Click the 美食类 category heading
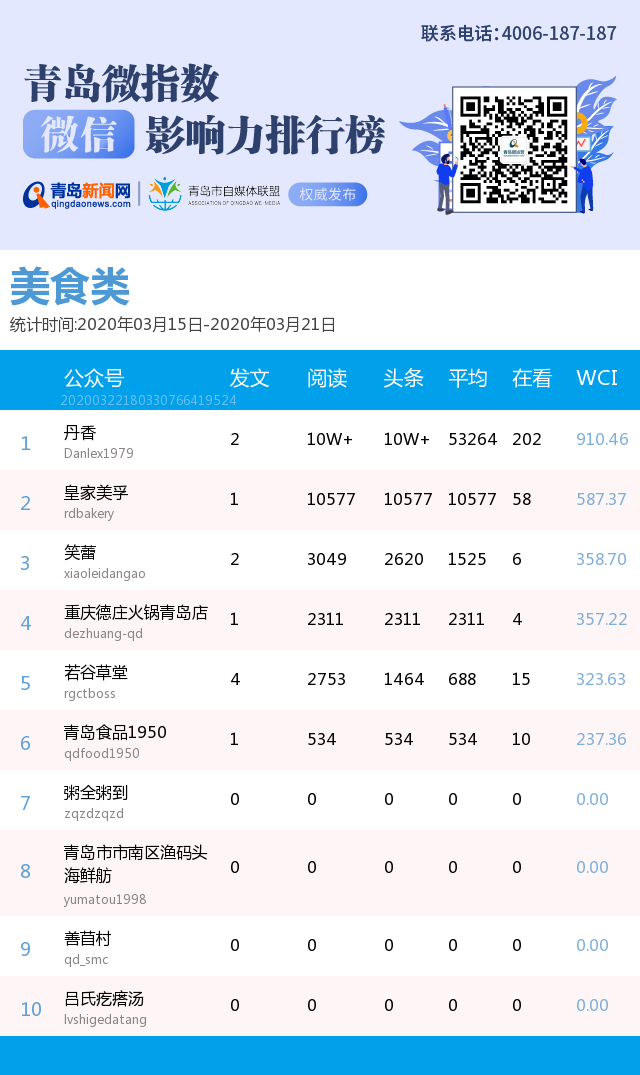 click(x=70, y=288)
